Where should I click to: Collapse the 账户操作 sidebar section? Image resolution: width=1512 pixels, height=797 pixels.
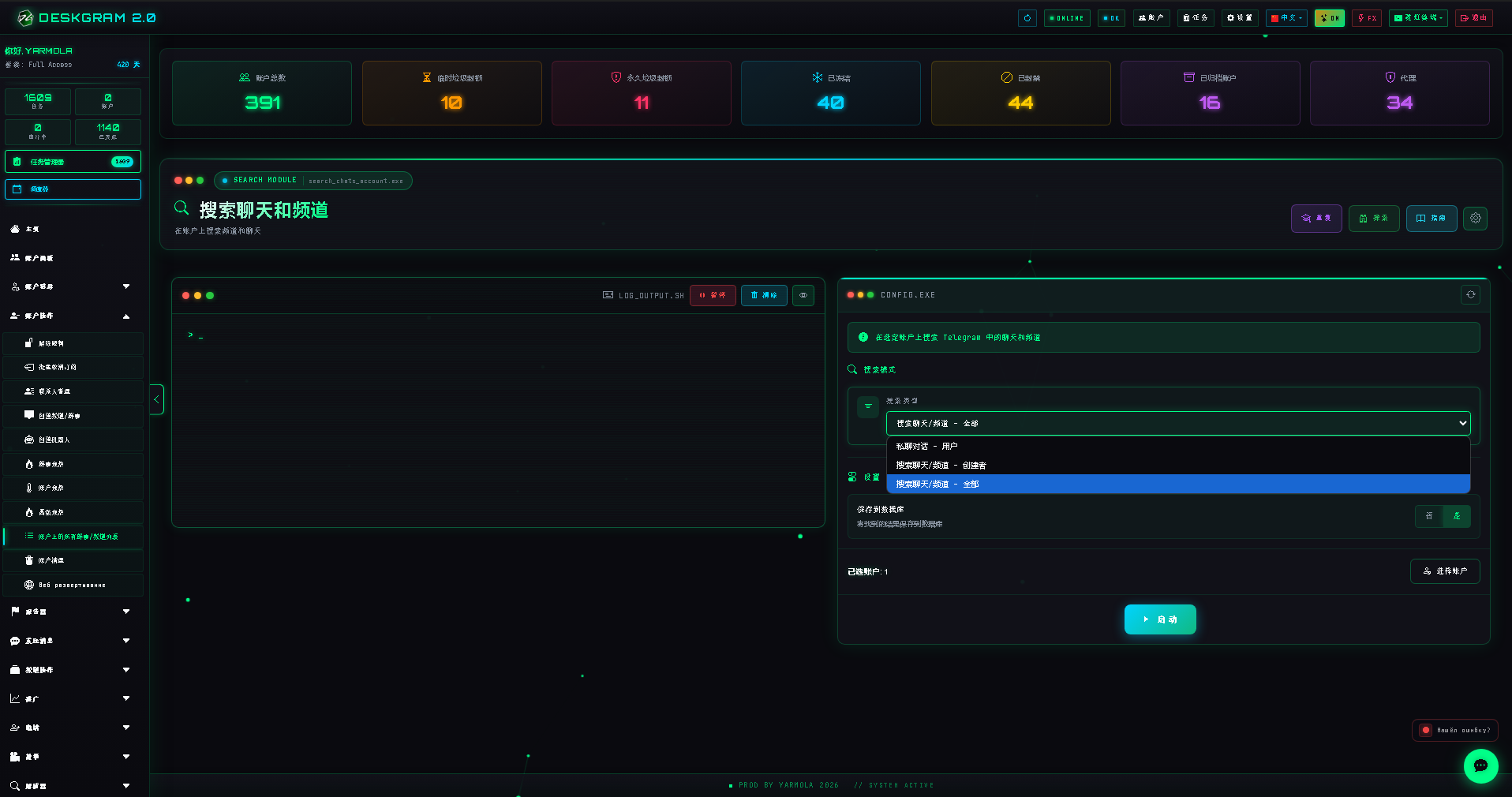click(x=73, y=316)
